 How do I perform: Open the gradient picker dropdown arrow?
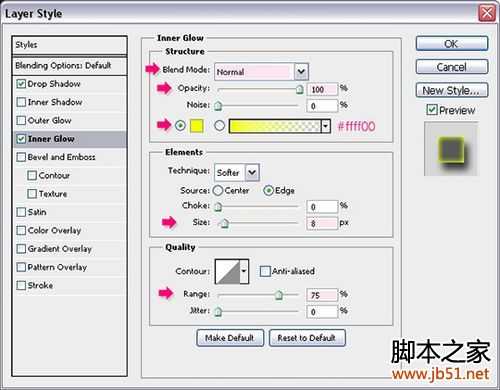pos(326,126)
